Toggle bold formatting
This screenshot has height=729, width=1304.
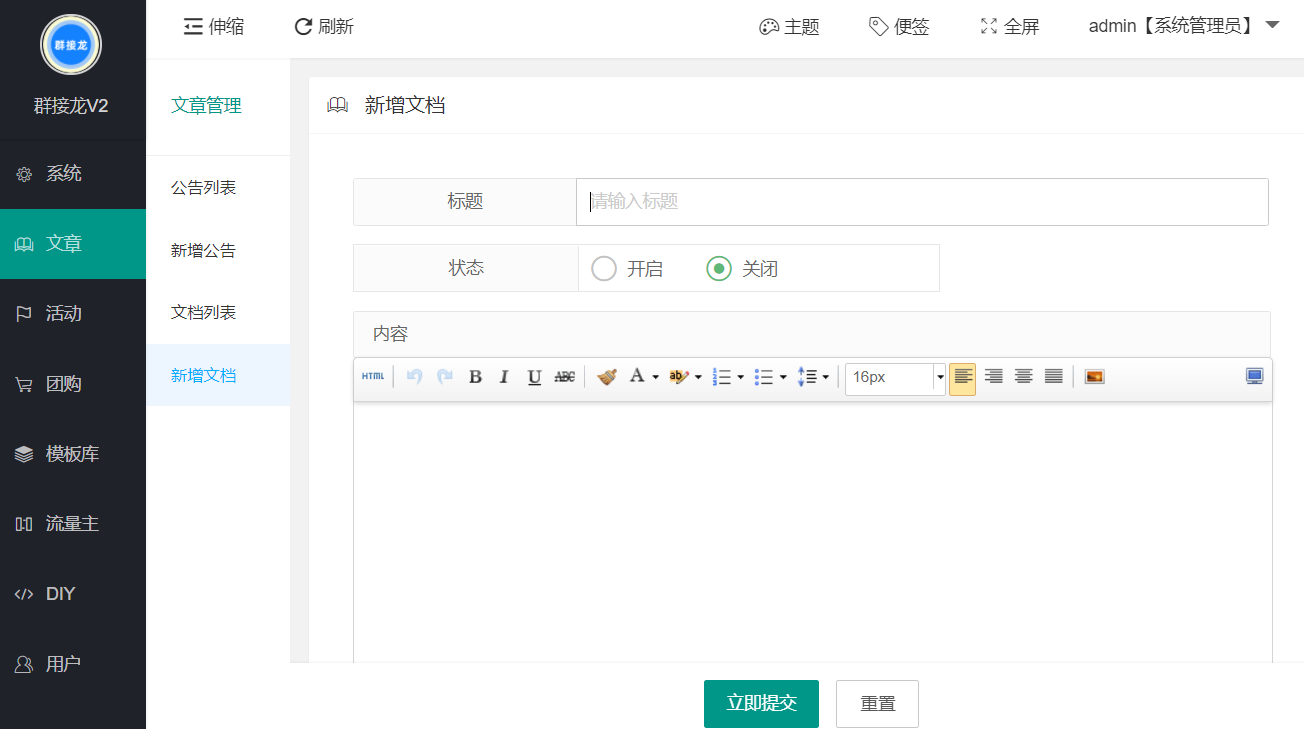coord(475,377)
